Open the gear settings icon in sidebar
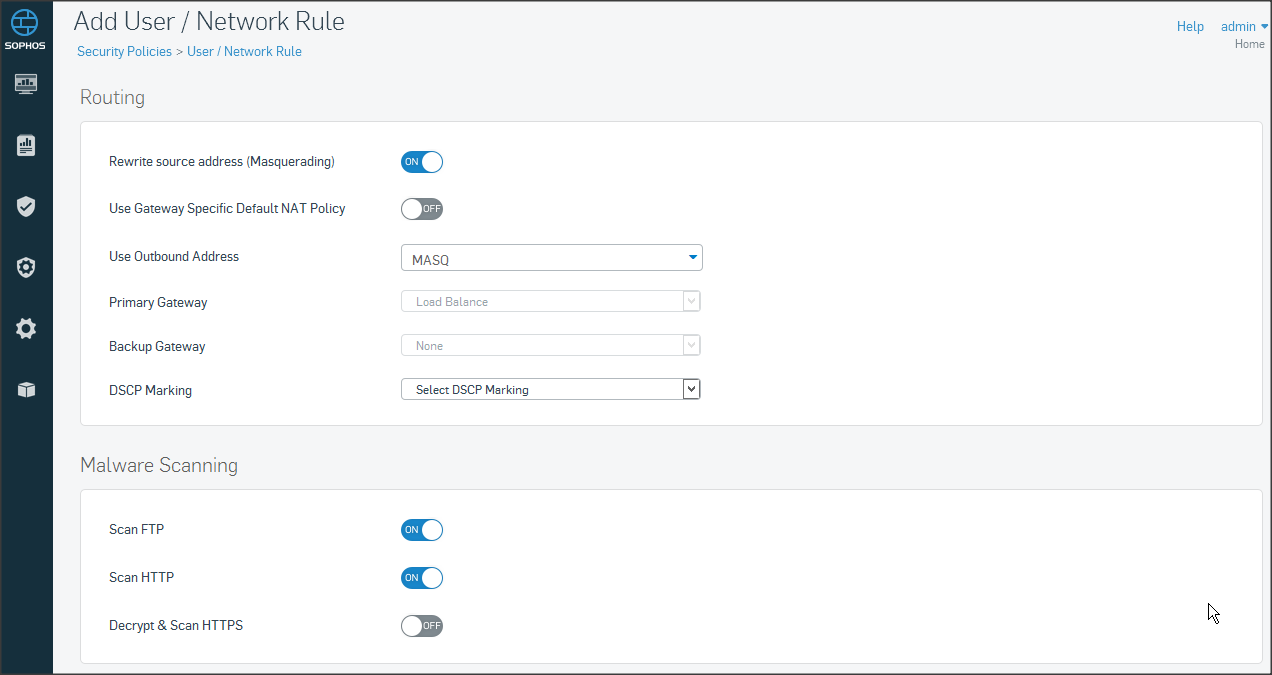Image resolution: width=1272 pixels, height=675 pixels. pyautogui.click(x=26, y=329)
